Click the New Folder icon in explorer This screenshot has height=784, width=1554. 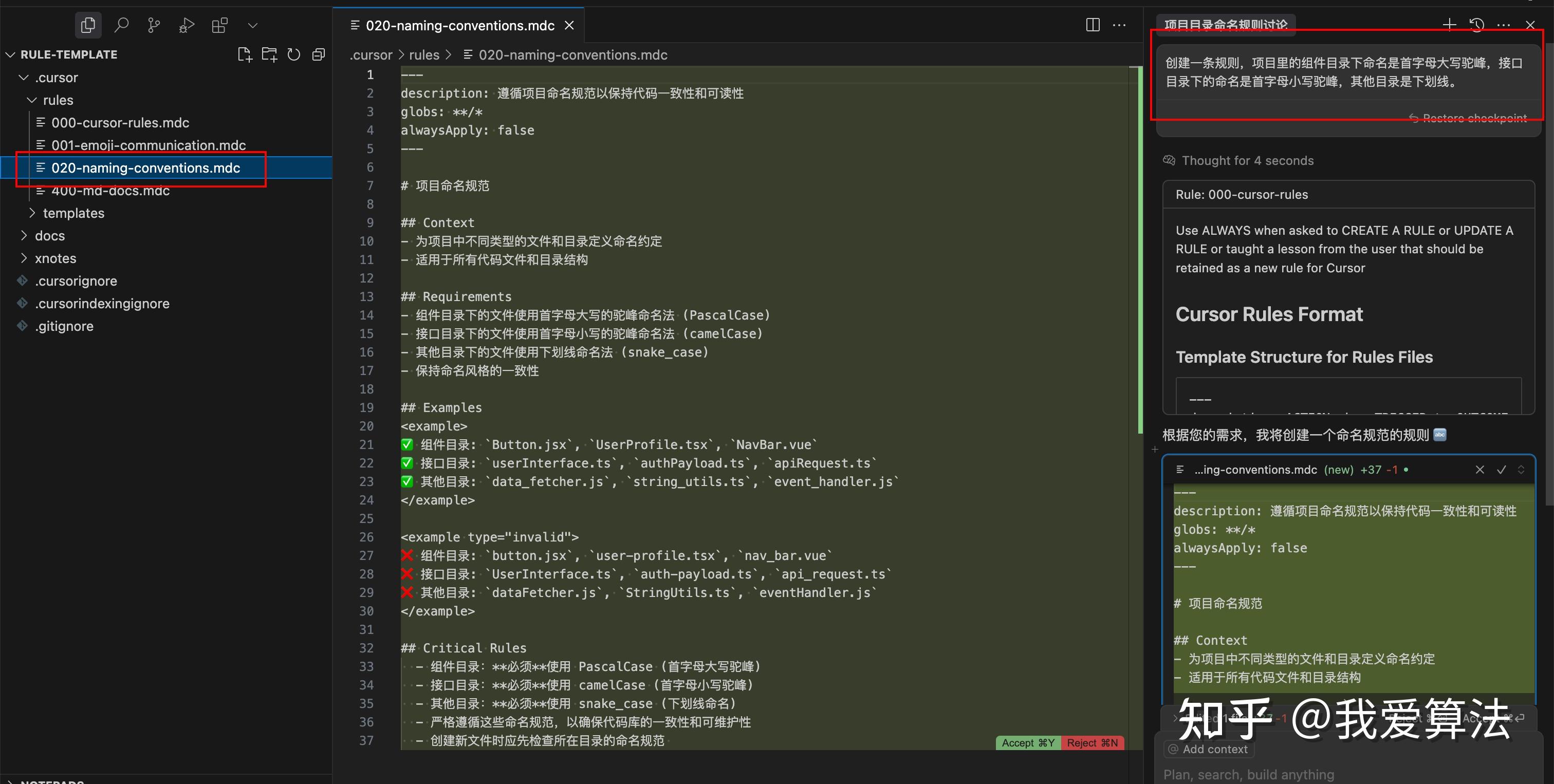(x=269, y=55)
